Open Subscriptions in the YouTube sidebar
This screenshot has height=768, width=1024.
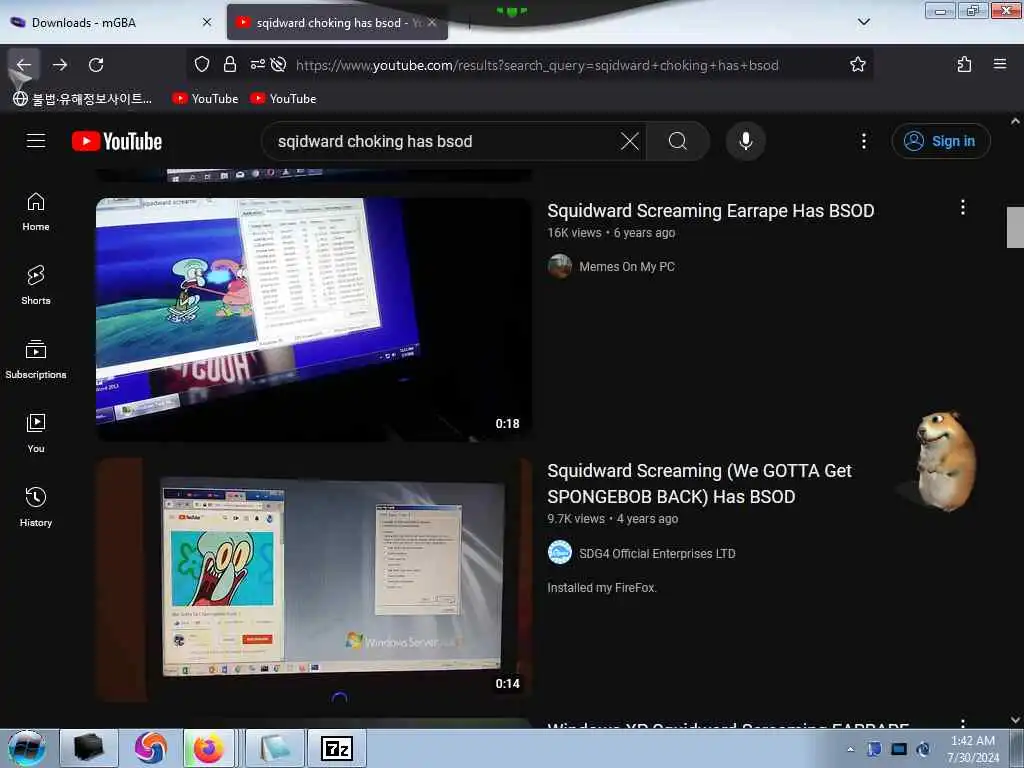[x=36, y=360]
